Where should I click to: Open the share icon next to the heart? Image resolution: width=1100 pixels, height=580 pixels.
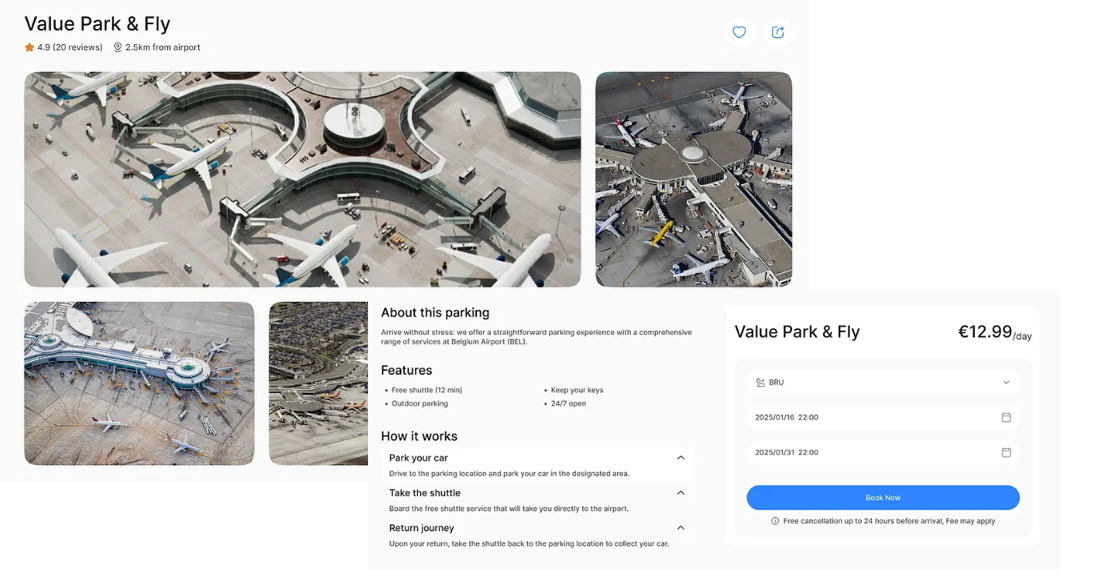click(778, 32)
